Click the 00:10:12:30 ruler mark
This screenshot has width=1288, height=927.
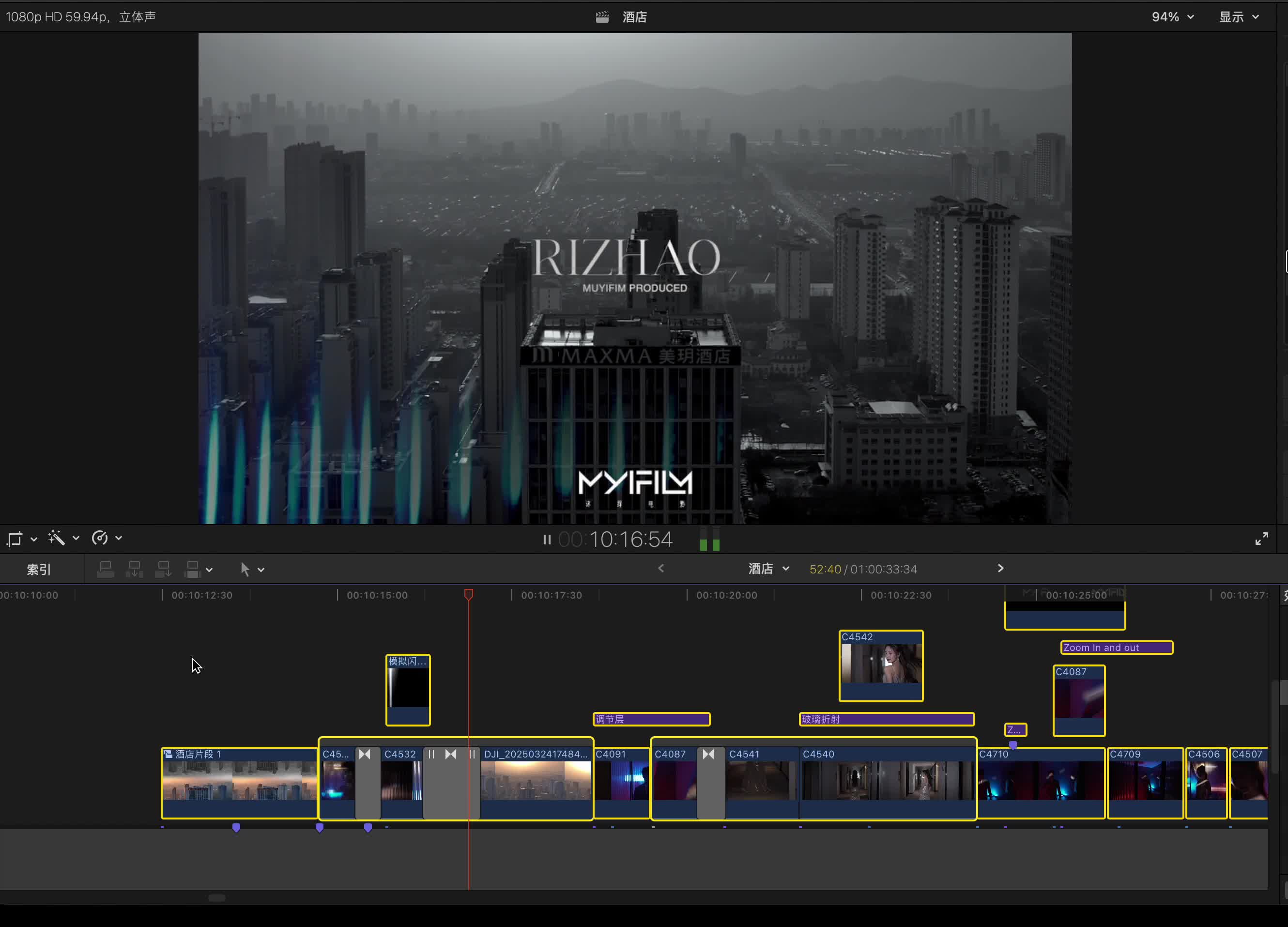click(201, 595)
